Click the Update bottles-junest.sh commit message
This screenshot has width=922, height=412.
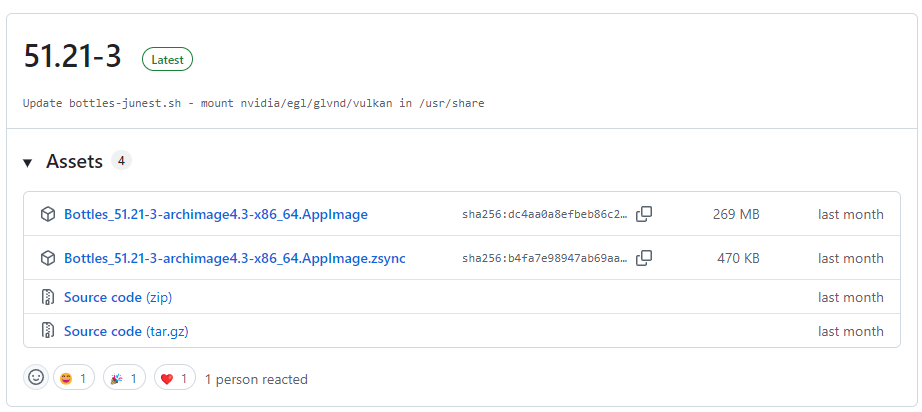coord(253,103)
